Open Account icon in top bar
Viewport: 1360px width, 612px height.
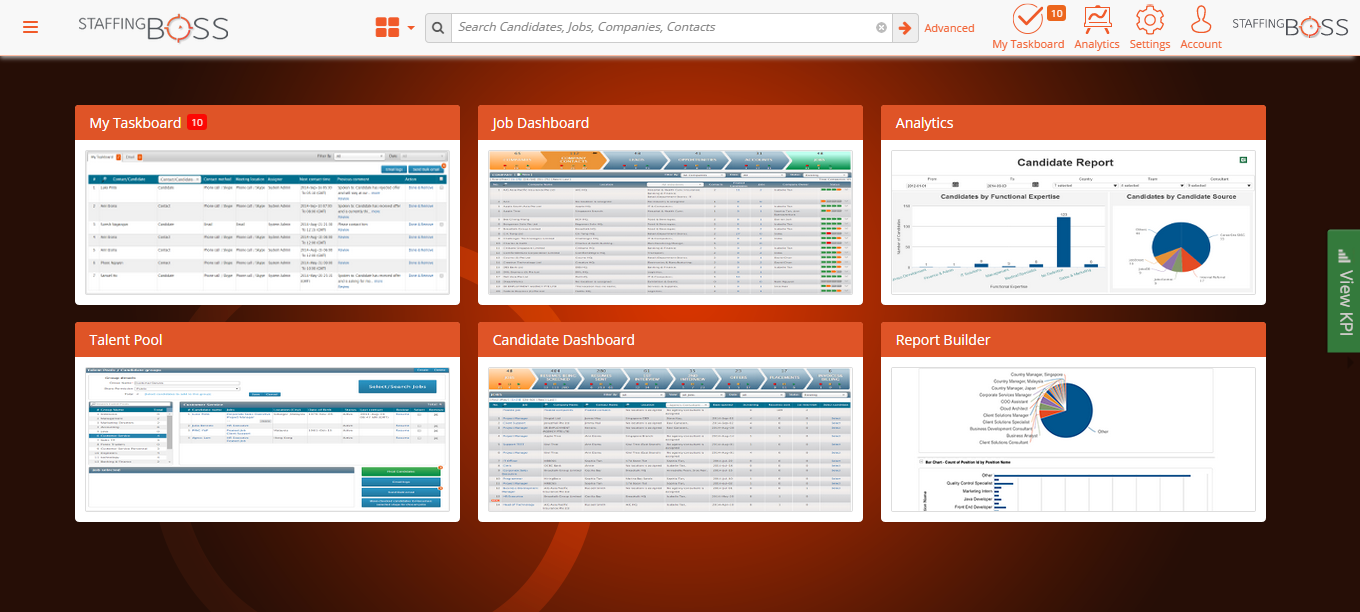1201,28
